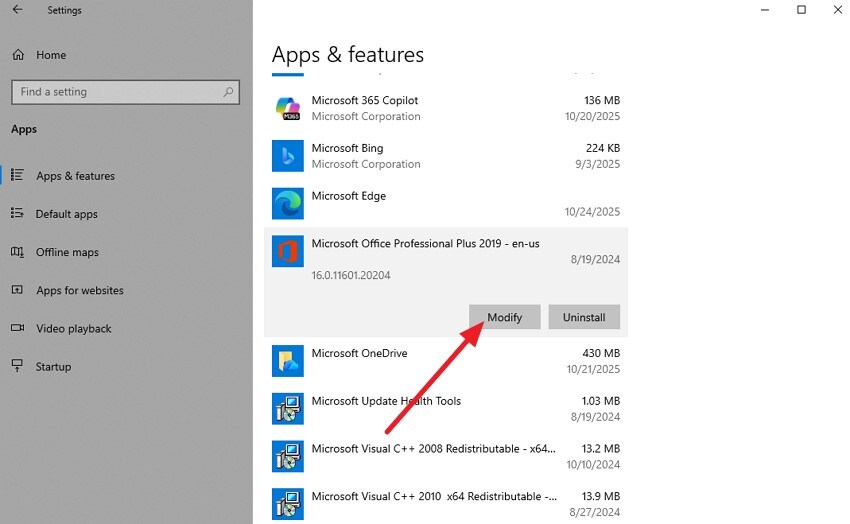The height and width of the screenshot is (524, 850).
Task: Click the 13.2 MB size value
Action: [x=601, y=449]
